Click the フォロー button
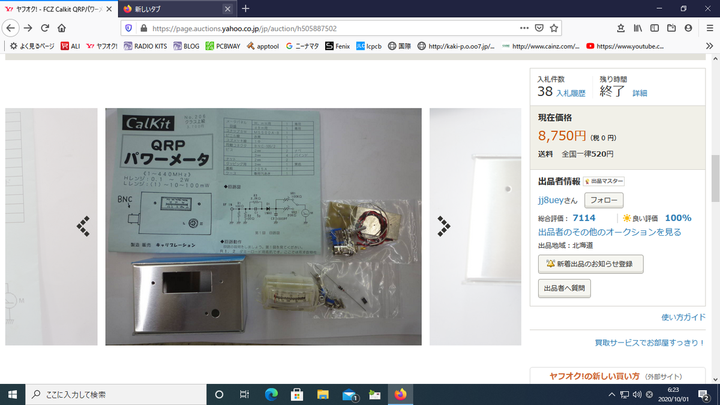Screen dimensions: 720x405 [x=603, y=200]
